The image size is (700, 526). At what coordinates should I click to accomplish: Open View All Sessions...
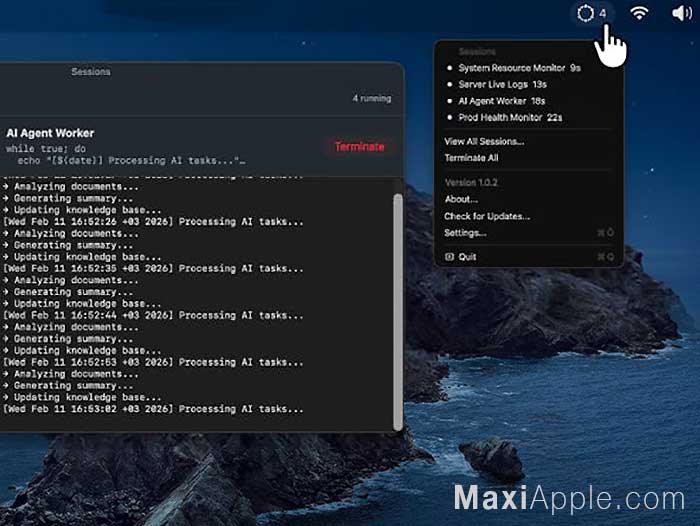click(484, 142)
